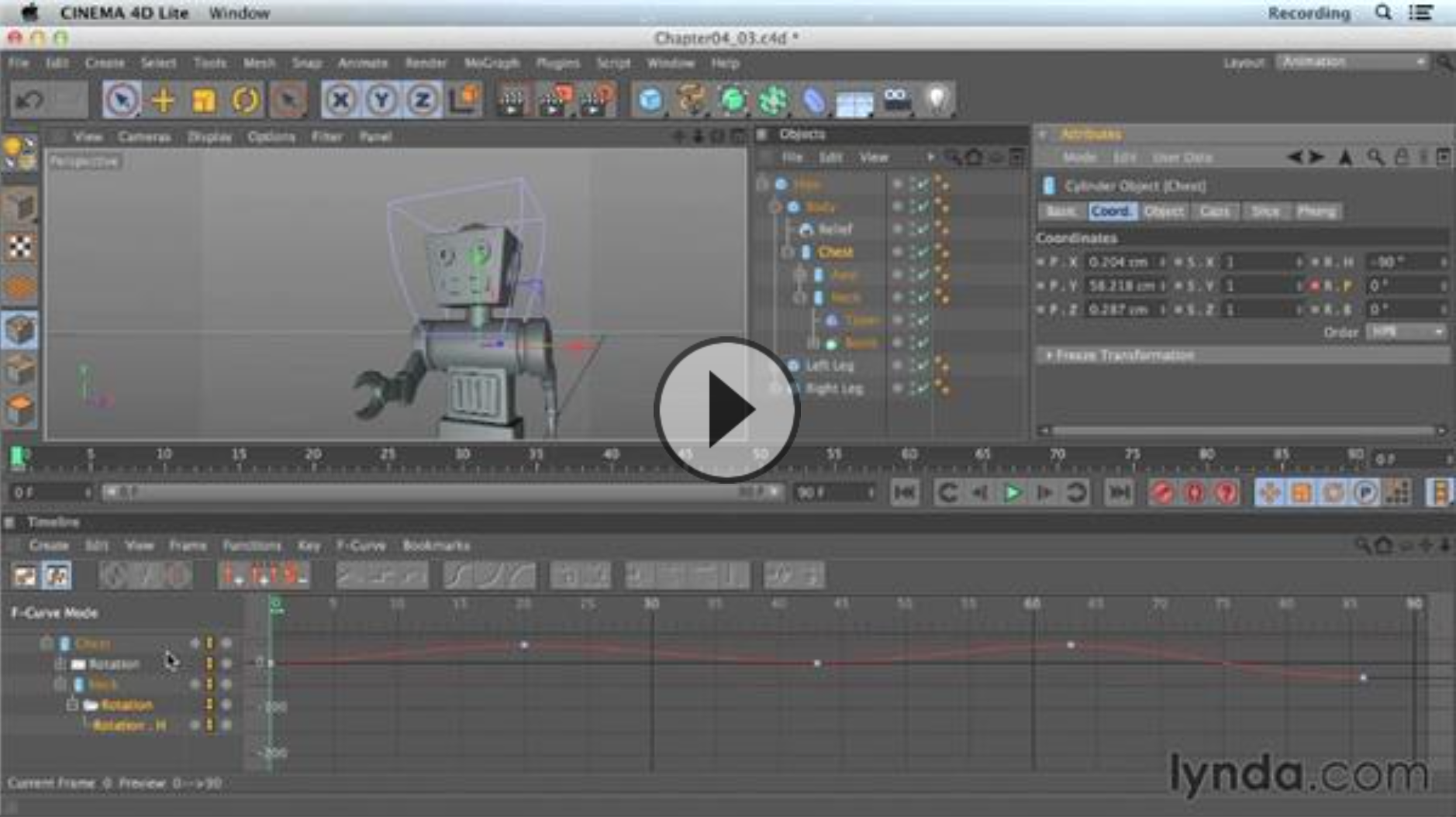Click the Render View clapperboard icon
The width and height of the screenshot is (1456, 817).
point(512,100)
